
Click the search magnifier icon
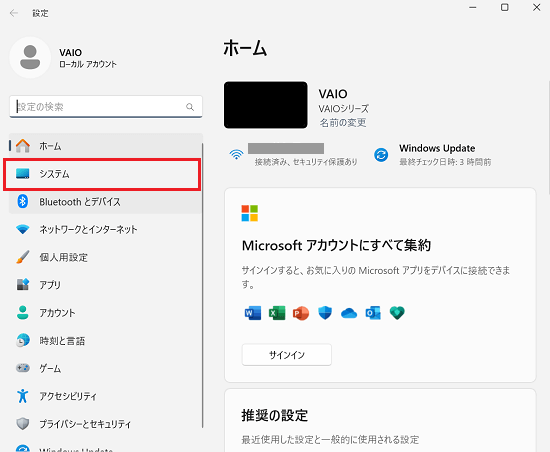[x=190, y=107]
